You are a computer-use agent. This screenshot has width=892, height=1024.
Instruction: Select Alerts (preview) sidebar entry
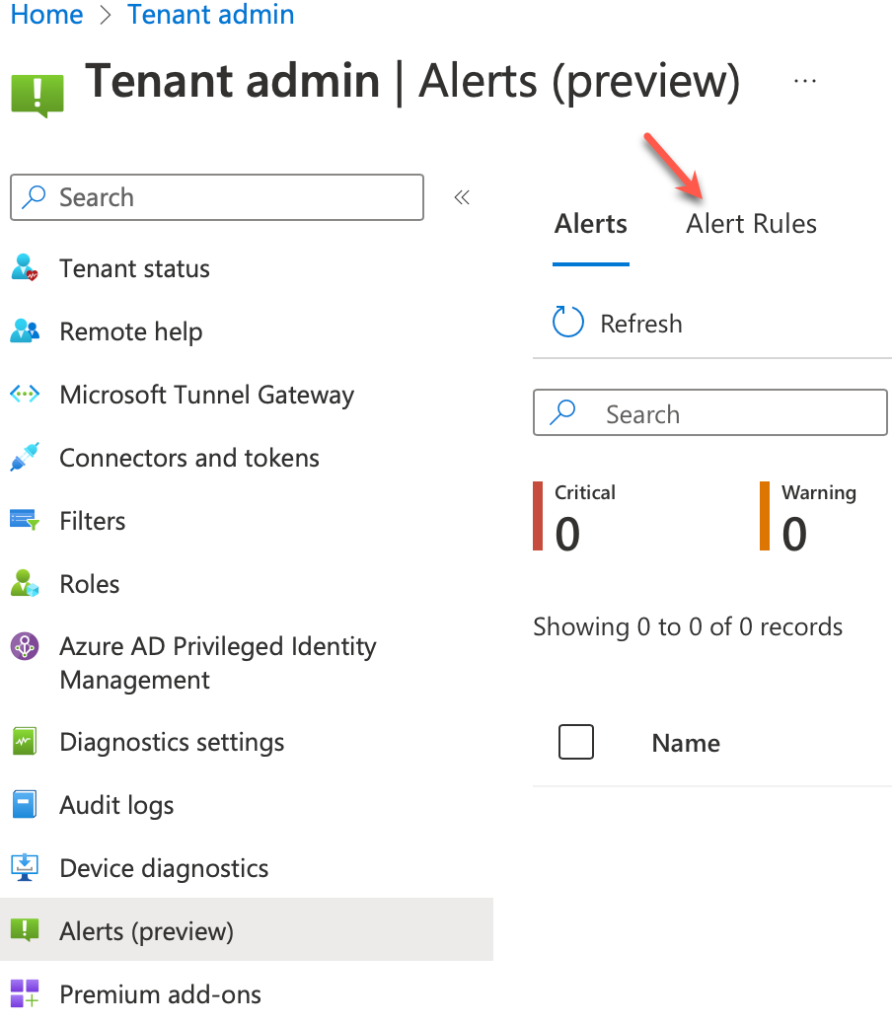tap(246, 931)
